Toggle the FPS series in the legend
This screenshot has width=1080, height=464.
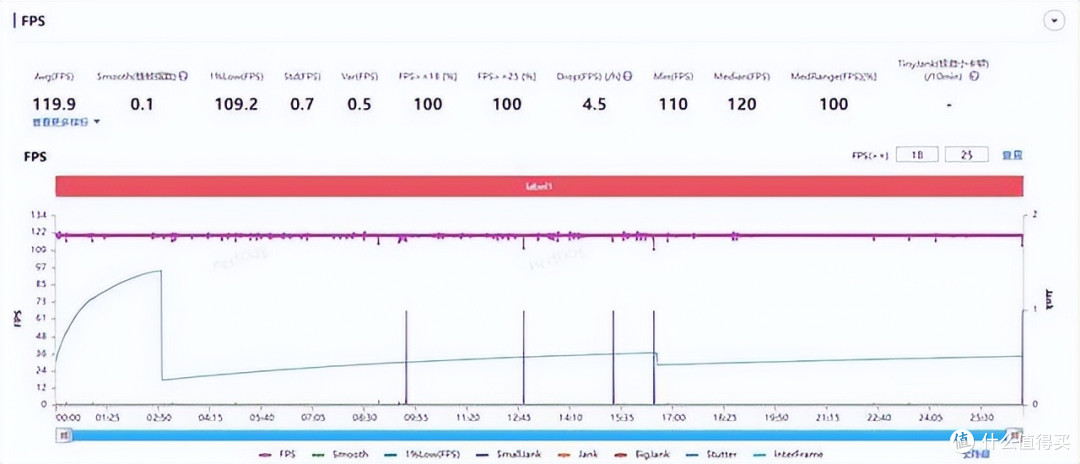tap(278, 454)
